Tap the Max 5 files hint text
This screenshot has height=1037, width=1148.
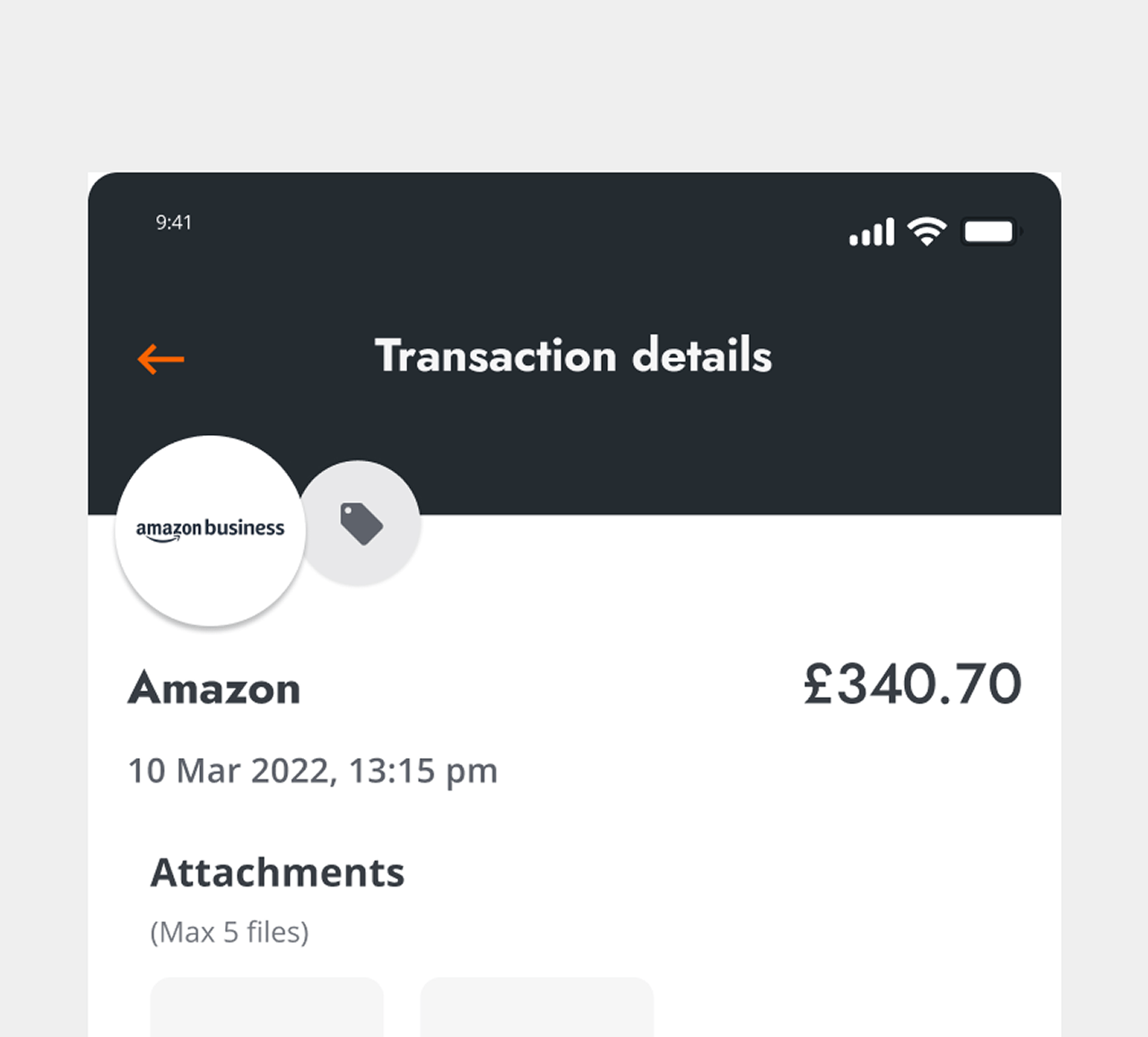(x=230, y=932)
